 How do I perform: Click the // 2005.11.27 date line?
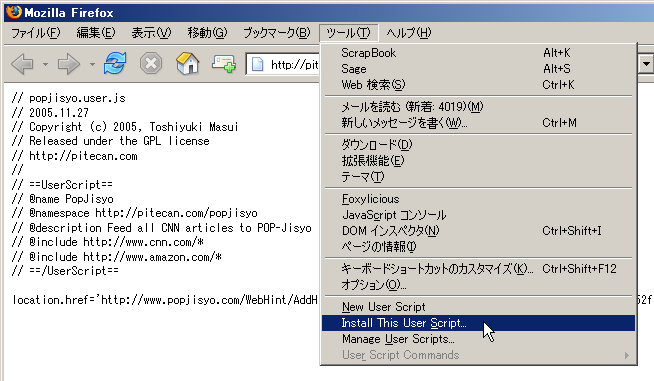tap(50, 113)
